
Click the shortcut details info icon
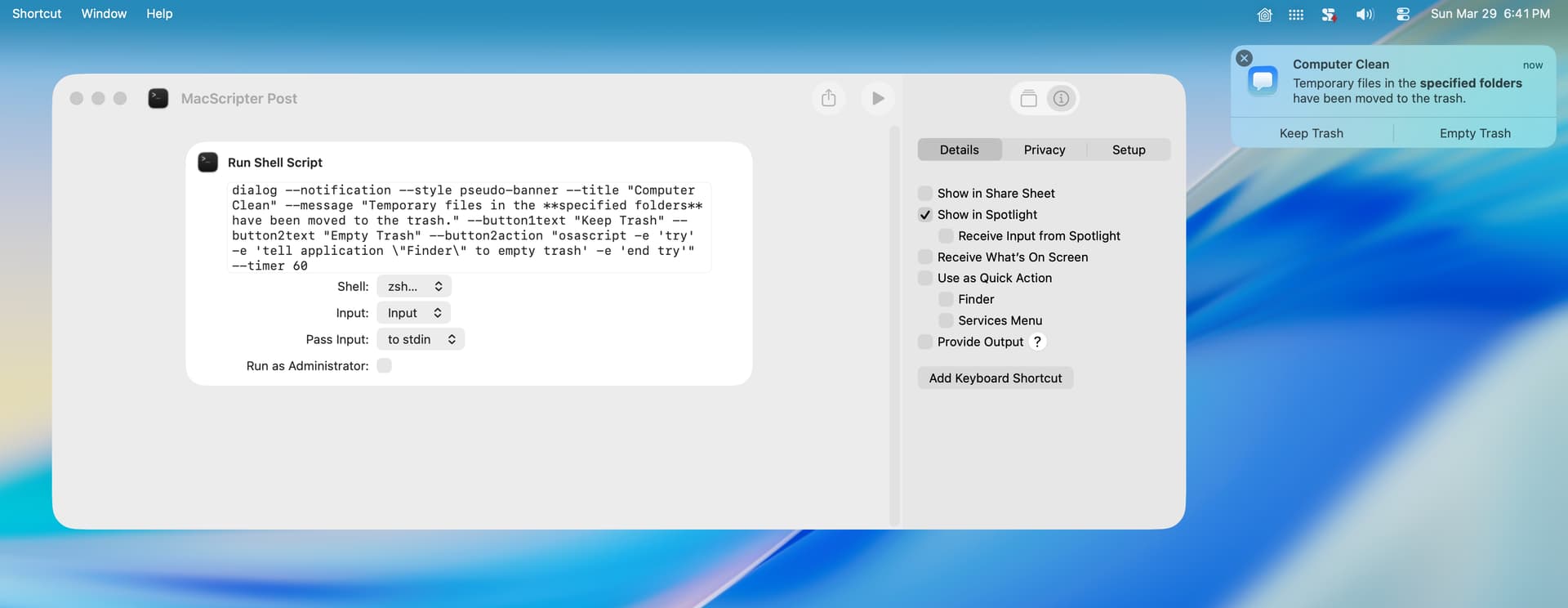pos(1061,99)
